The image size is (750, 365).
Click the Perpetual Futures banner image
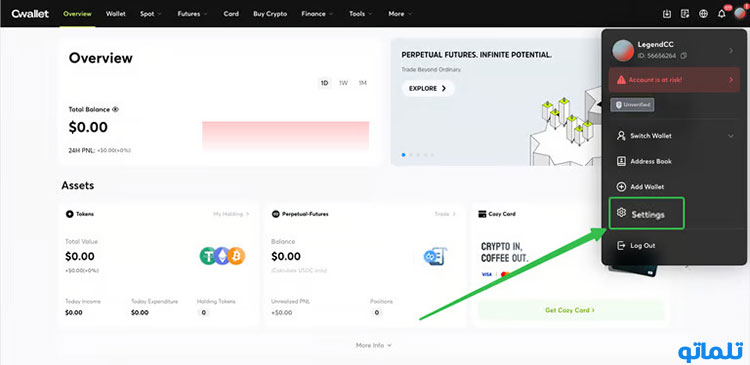[x=496, y=102]
